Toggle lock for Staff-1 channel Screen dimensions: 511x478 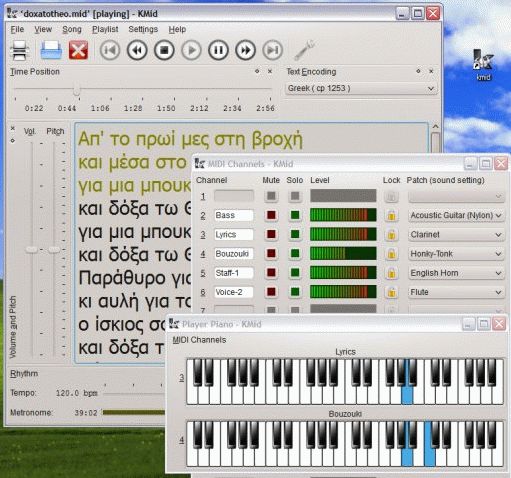(x=391, y=273)
